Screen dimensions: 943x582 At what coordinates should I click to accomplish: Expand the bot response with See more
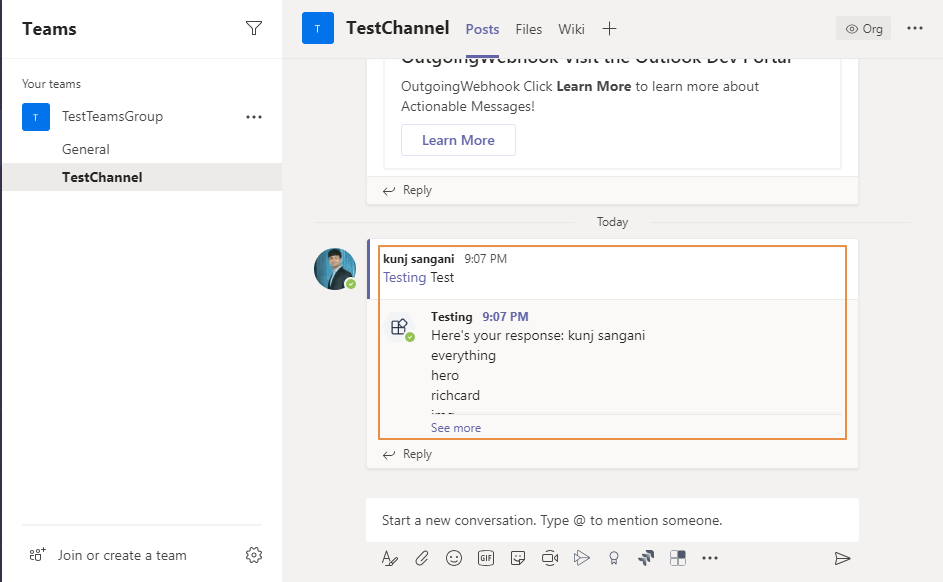(x=456, y=427)
